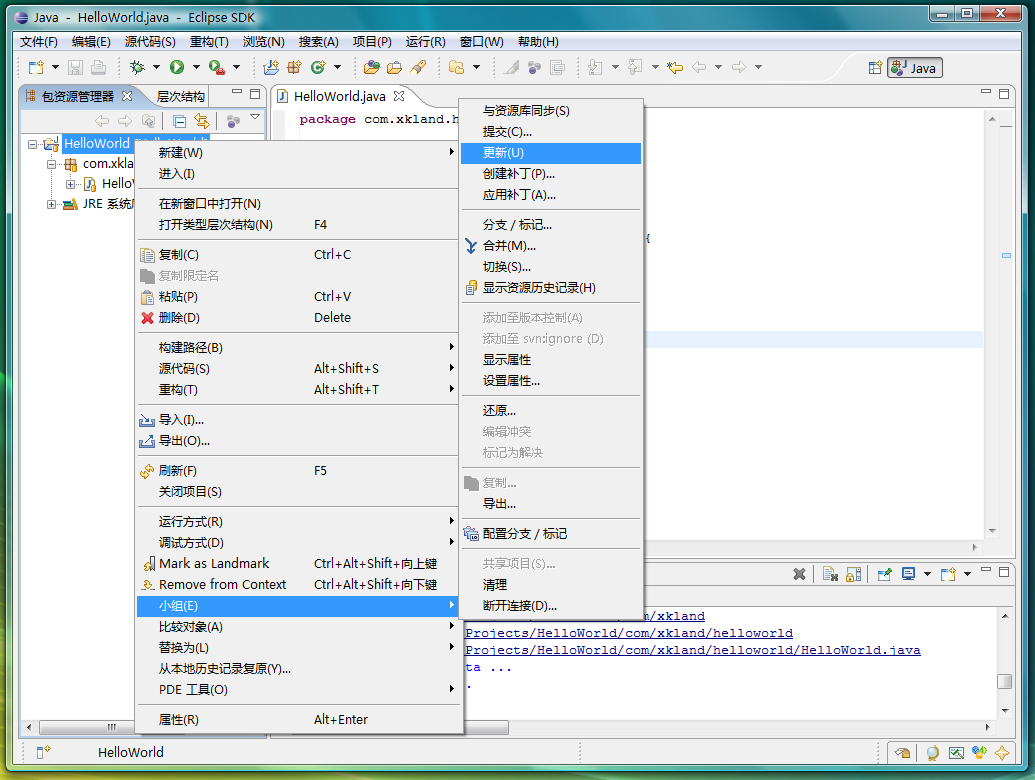This screenshot has height=780, width=1035.
Task: Click the yellow star icon in status bar
Action: 1002,752
